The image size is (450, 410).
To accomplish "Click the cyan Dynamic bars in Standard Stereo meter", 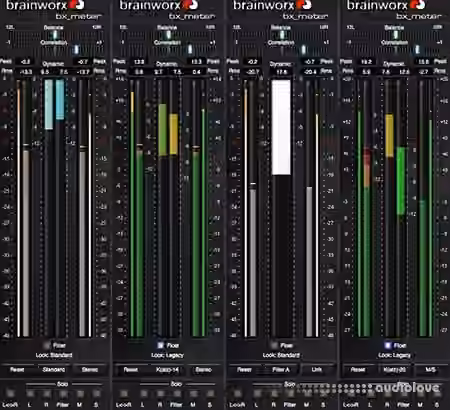I will point(55,104).
